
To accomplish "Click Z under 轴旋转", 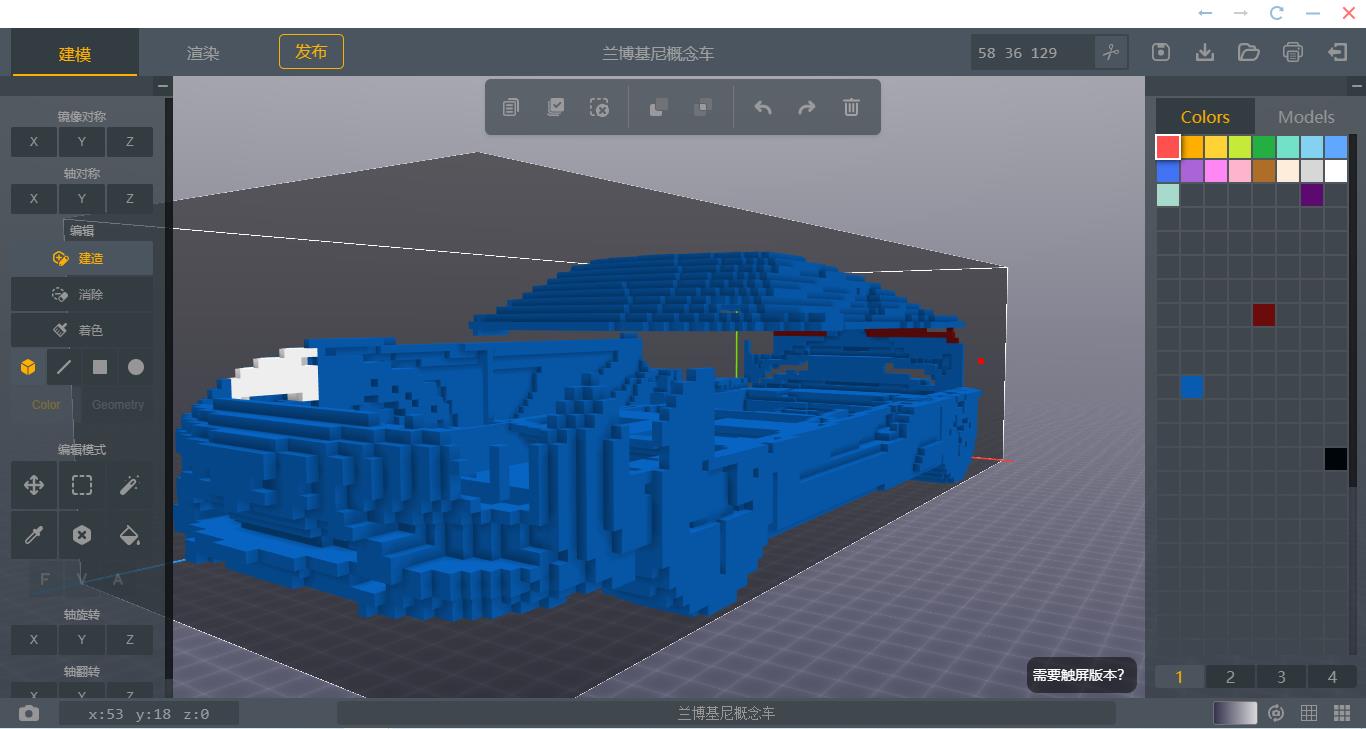I will (x=130, y=640).
